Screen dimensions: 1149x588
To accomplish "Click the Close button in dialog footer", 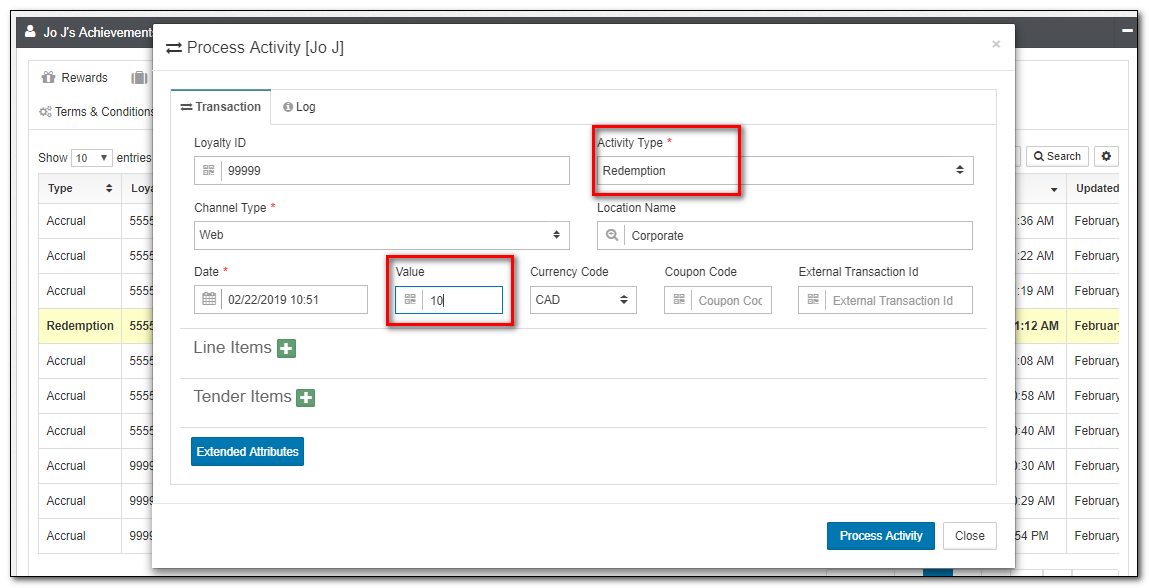I will pos(969,536).
